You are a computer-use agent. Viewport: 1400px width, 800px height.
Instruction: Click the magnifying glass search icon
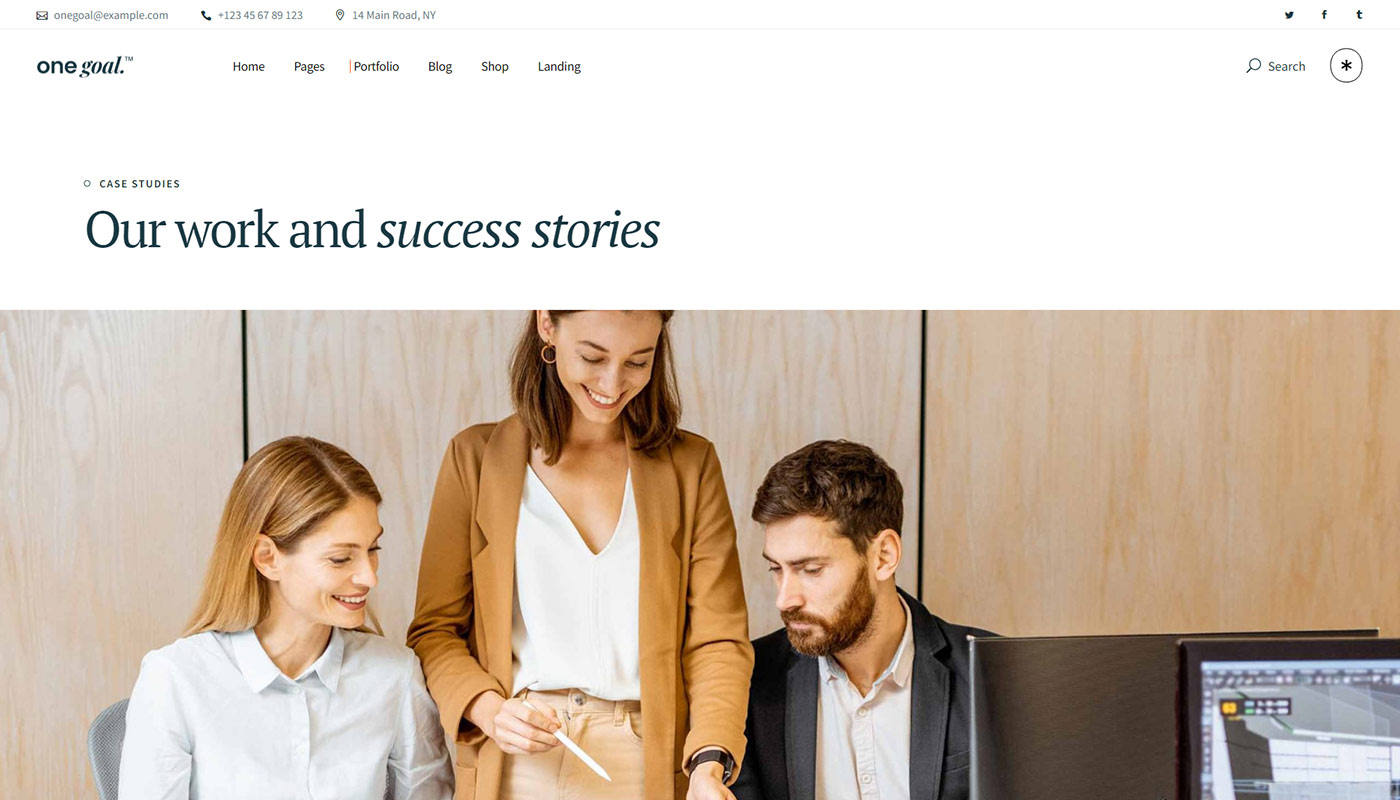pyautogui.click(x=1253, y=66)
